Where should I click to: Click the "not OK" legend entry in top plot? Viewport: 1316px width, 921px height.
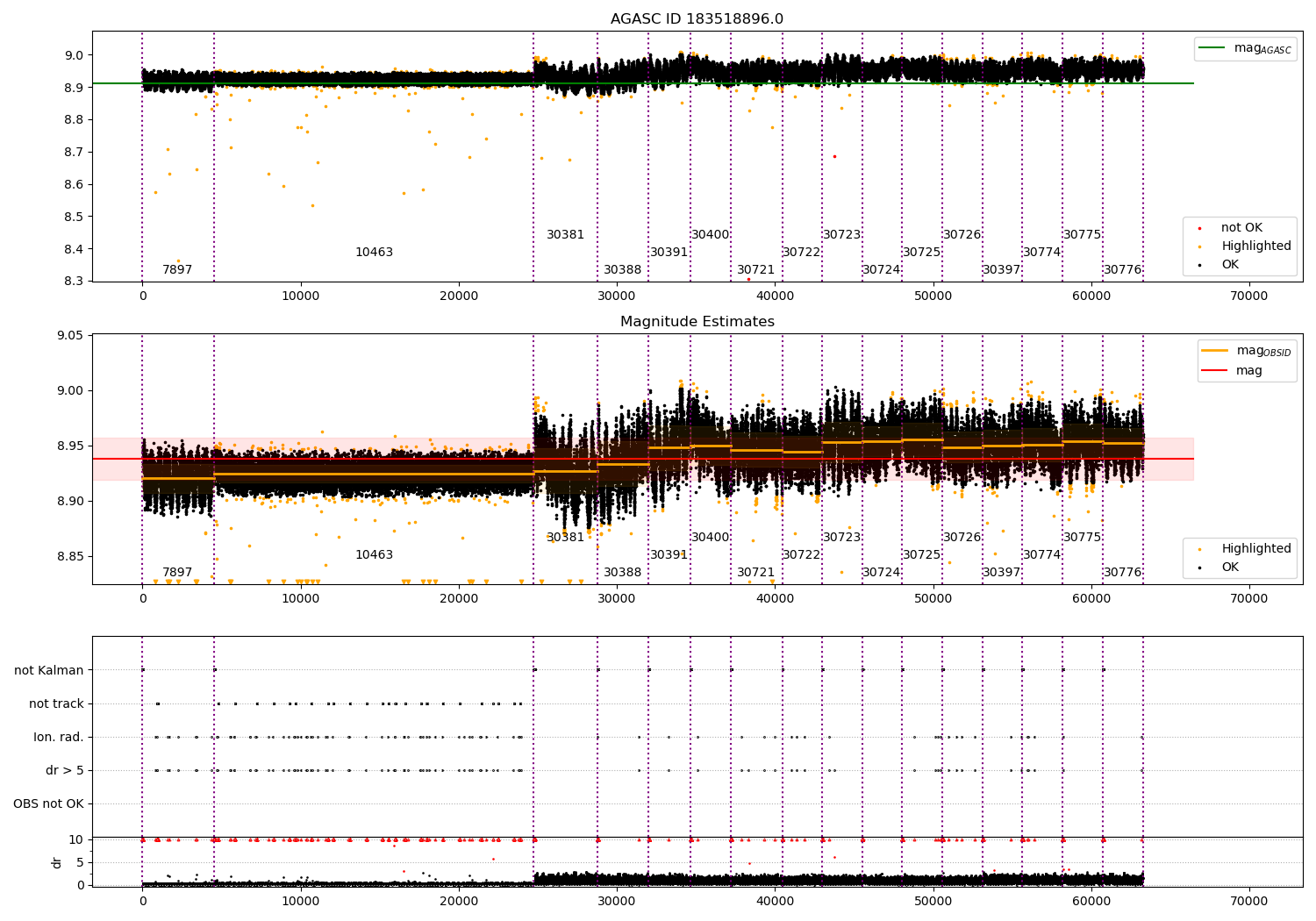[1241, 228]
